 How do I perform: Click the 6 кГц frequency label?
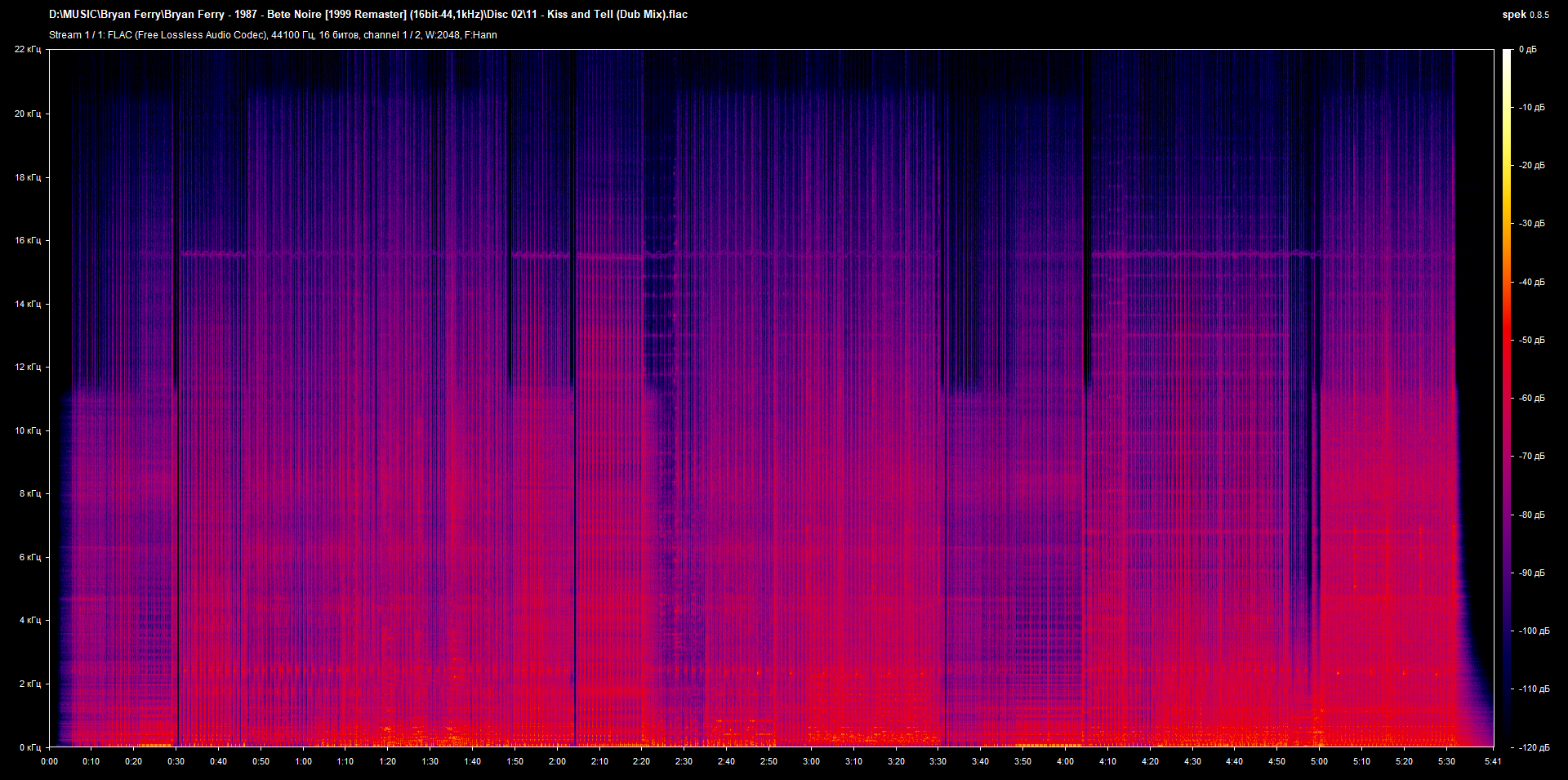click(x=30, y=557)
